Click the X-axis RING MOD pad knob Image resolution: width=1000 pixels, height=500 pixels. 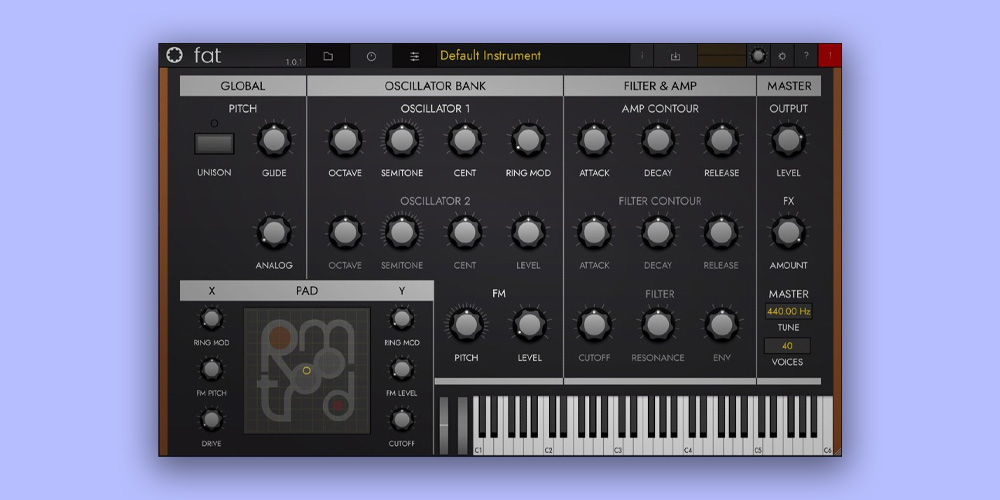tap(211, 318)
